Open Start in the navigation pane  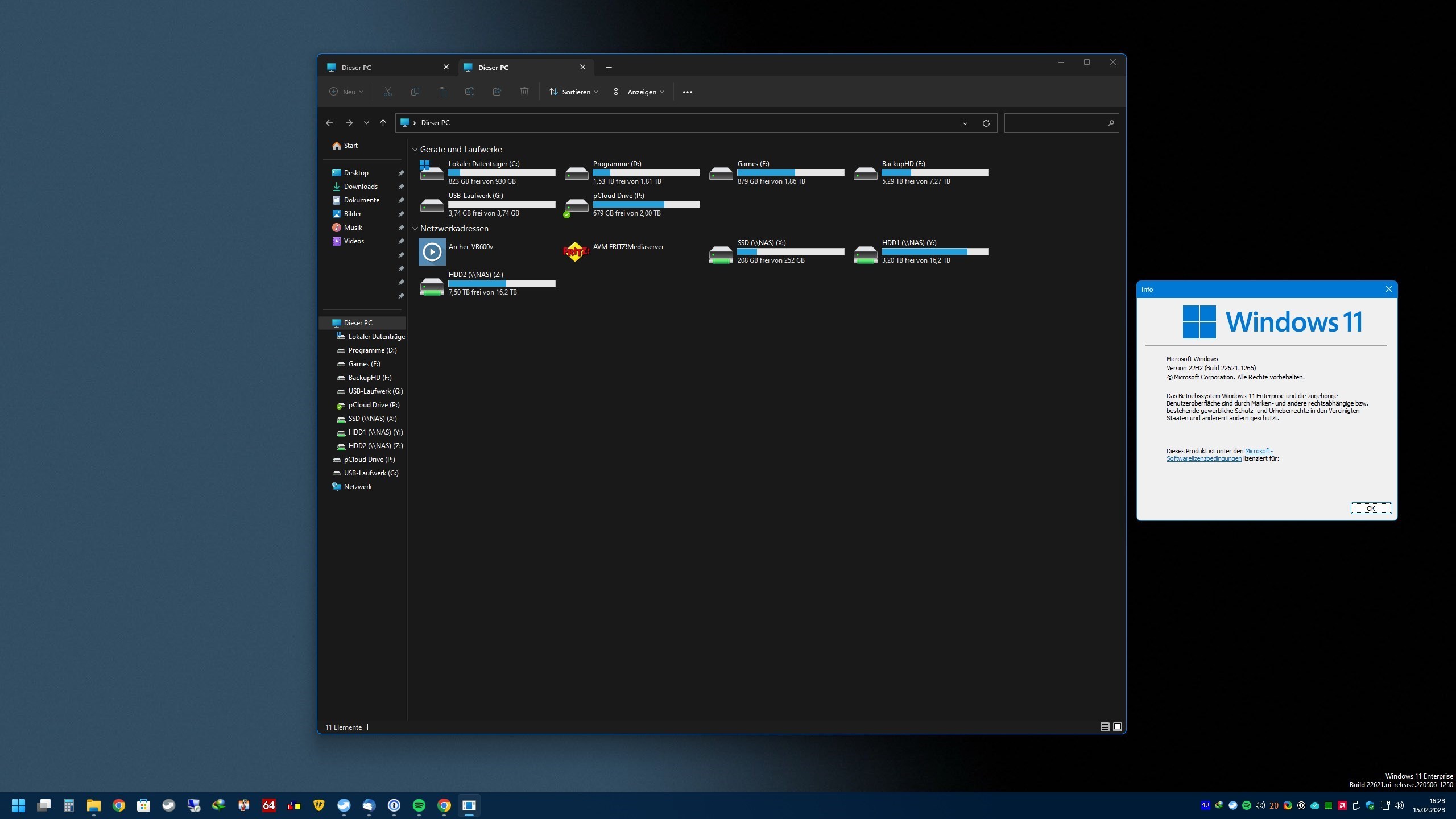[x=345, y=146]
